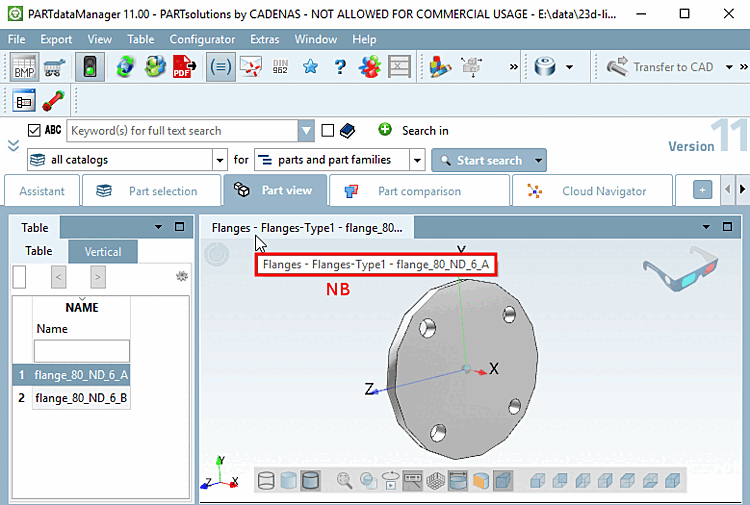The width and height of the screenshot is (750, 505).
Task: Click the globe refresh arrows icon
Action: coord(125,67)
